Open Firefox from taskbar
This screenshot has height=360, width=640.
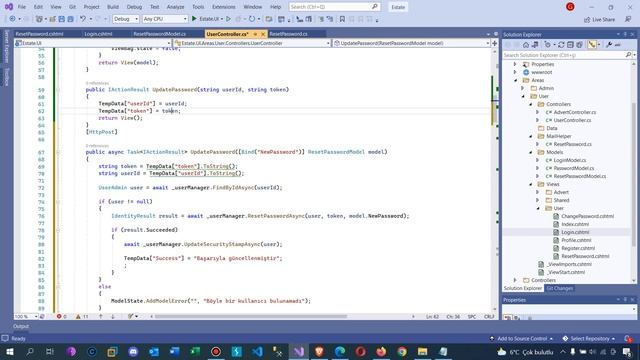point(381,352)
